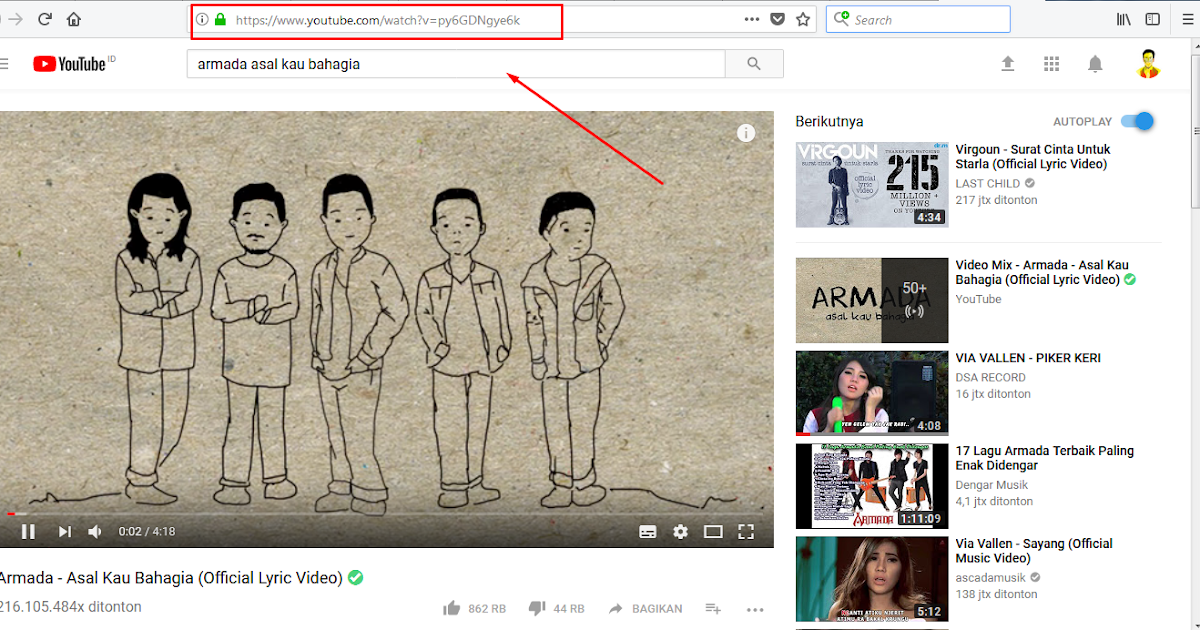1200x630 pixels.
Task: Visit Dengar Musik channel
Action: tap(994, 485)
